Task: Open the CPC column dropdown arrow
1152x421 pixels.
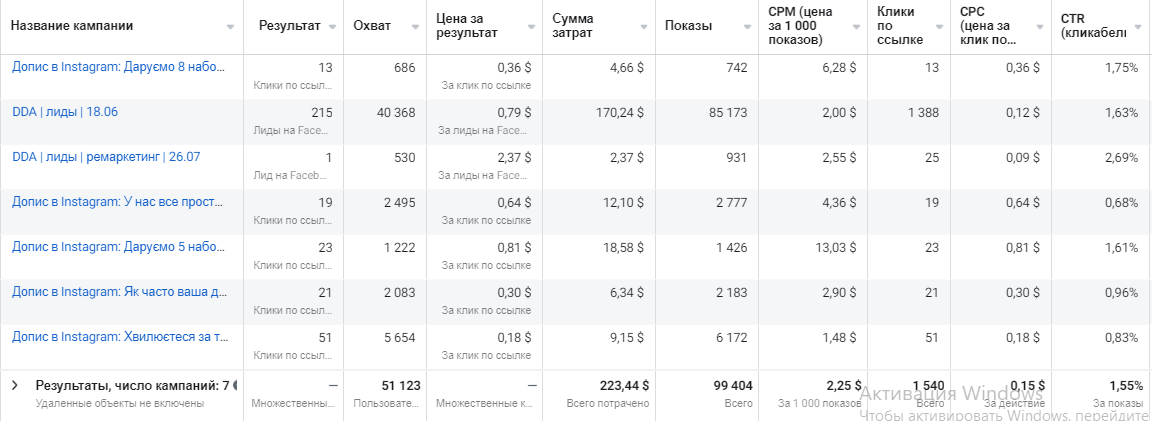Action: click(1041, 27)
